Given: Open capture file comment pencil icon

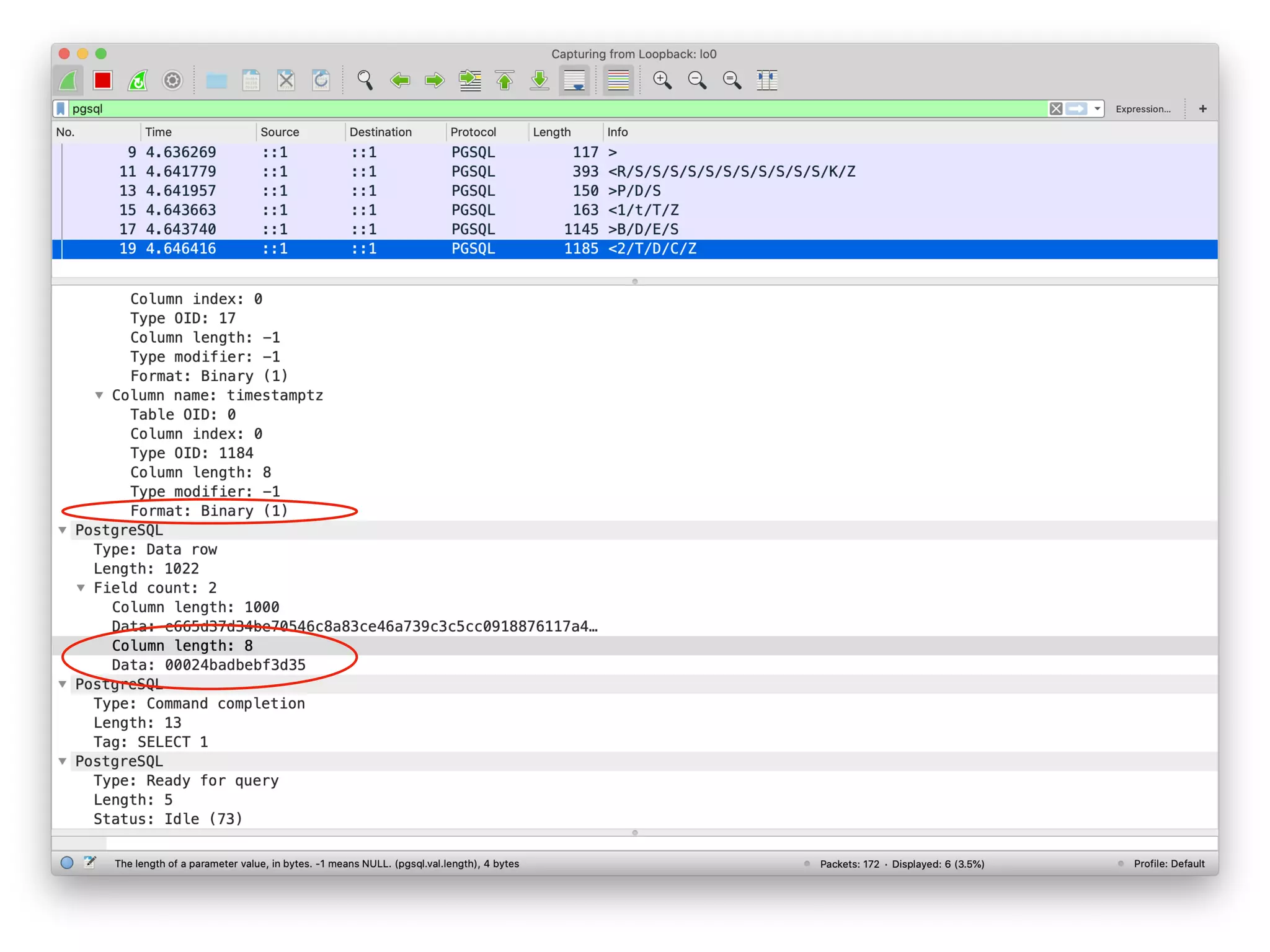Looking at the screenshot, I should [x=90, y=863].
